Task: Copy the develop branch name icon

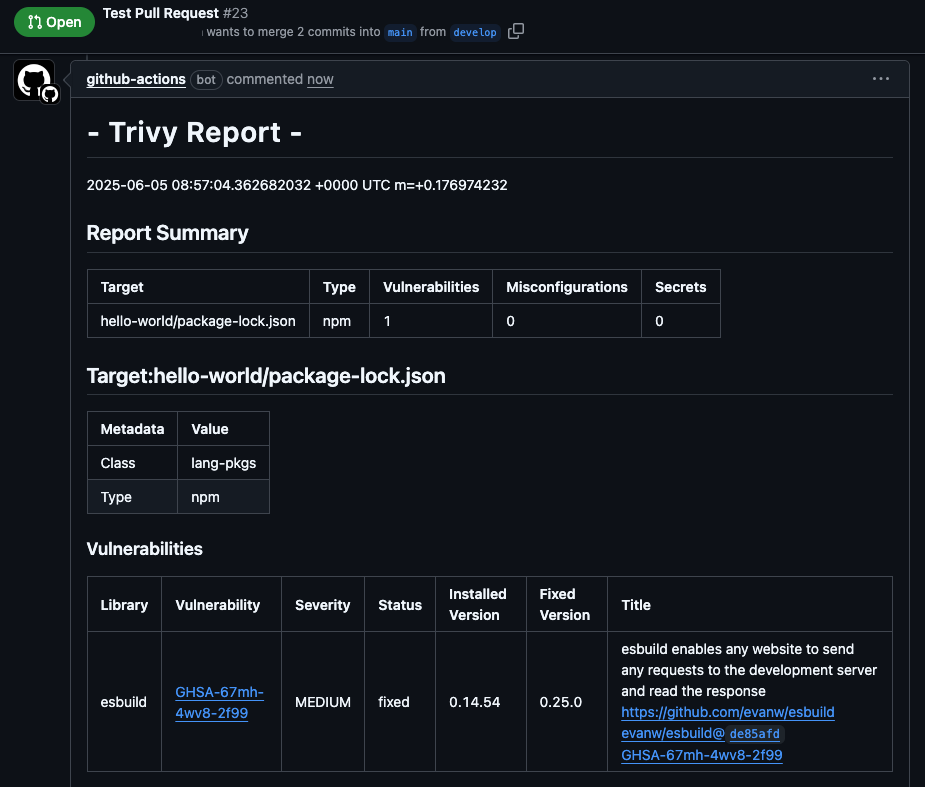Action: [516, 31]
